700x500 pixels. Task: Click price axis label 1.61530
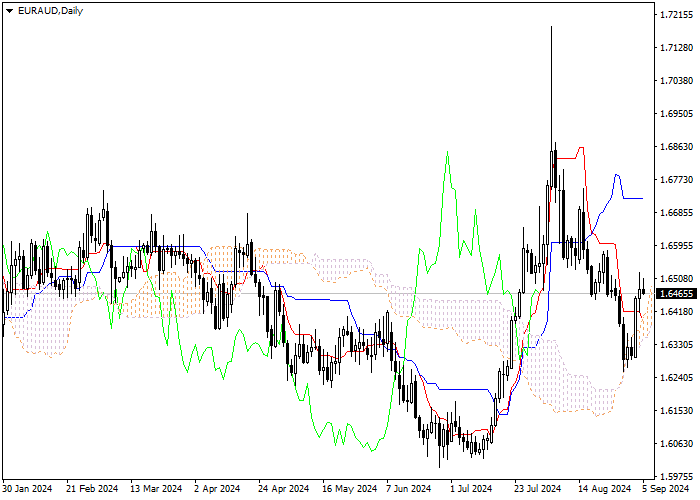click(x=677, y=411)
